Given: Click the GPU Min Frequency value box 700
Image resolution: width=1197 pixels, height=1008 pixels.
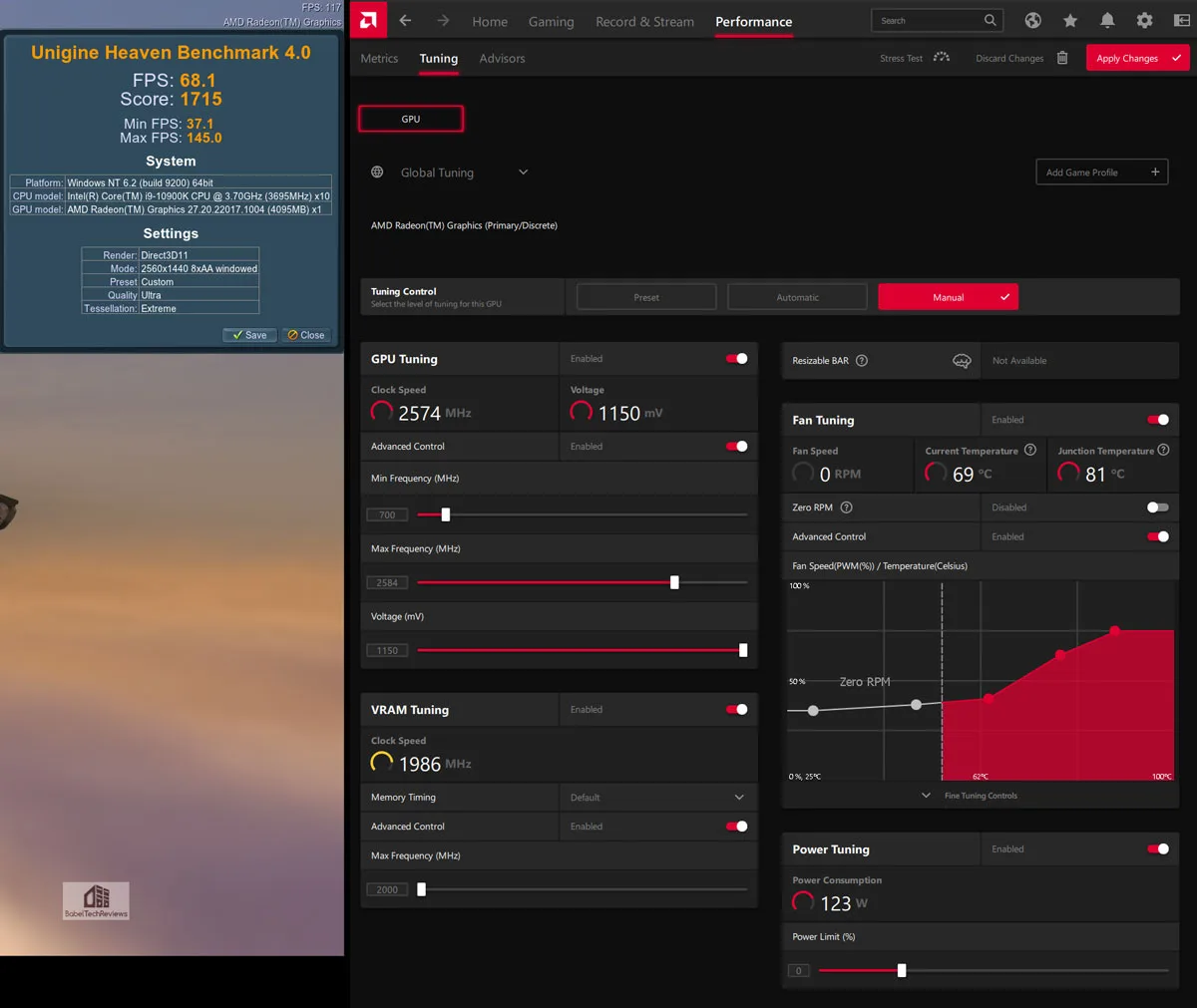Looking at the screenshot, I should tap(388, 514).
